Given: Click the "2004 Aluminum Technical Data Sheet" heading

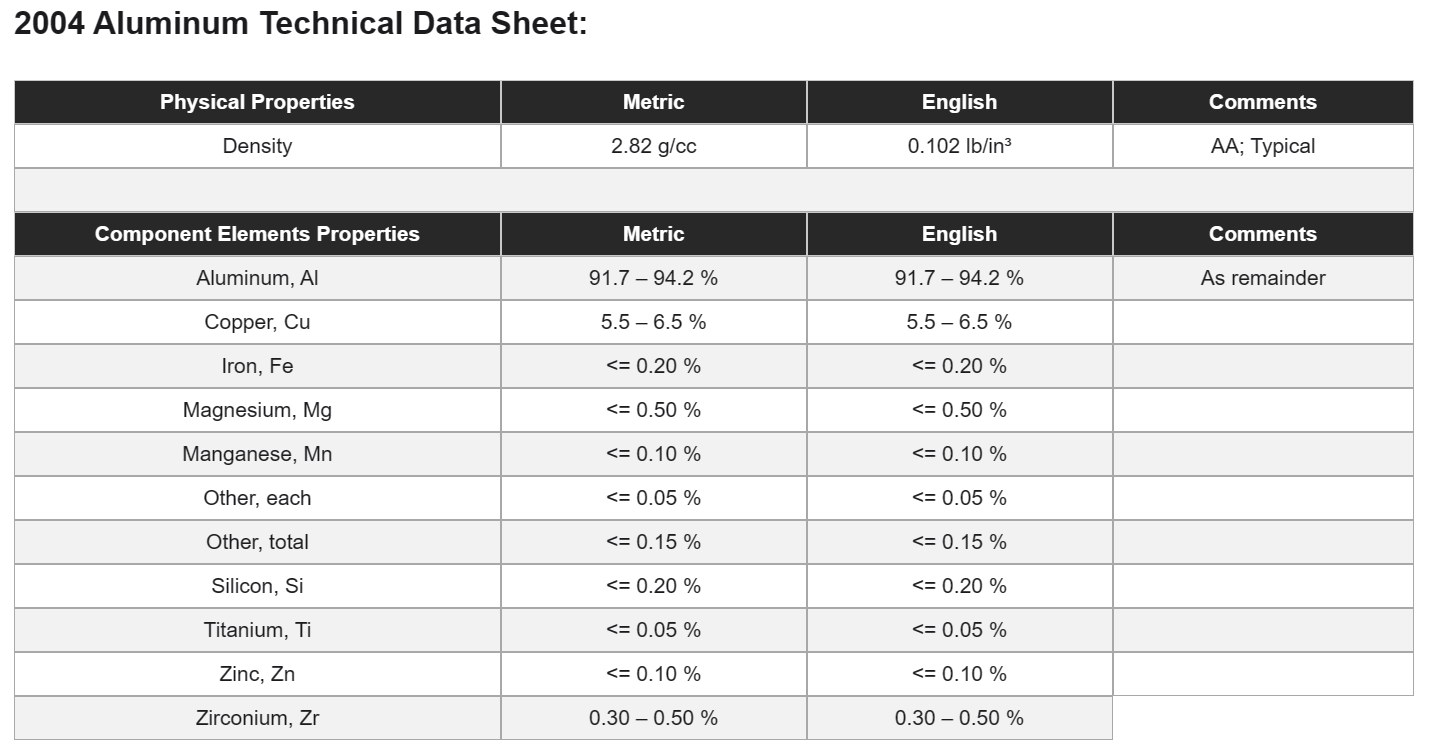Looking at the screenshot, I should (x=300, y=24).
